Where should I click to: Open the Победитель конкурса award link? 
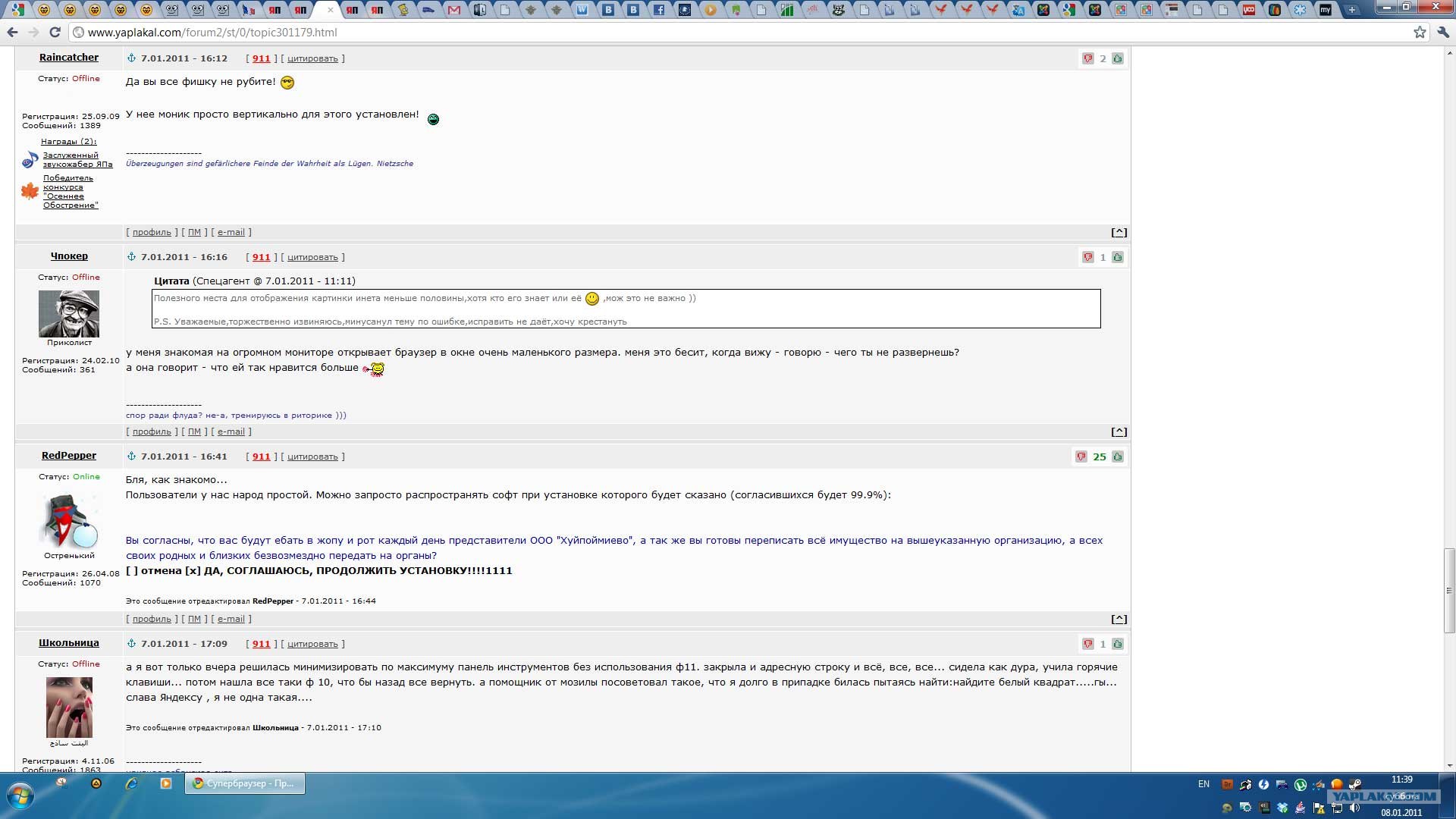(x=71, y=192)
